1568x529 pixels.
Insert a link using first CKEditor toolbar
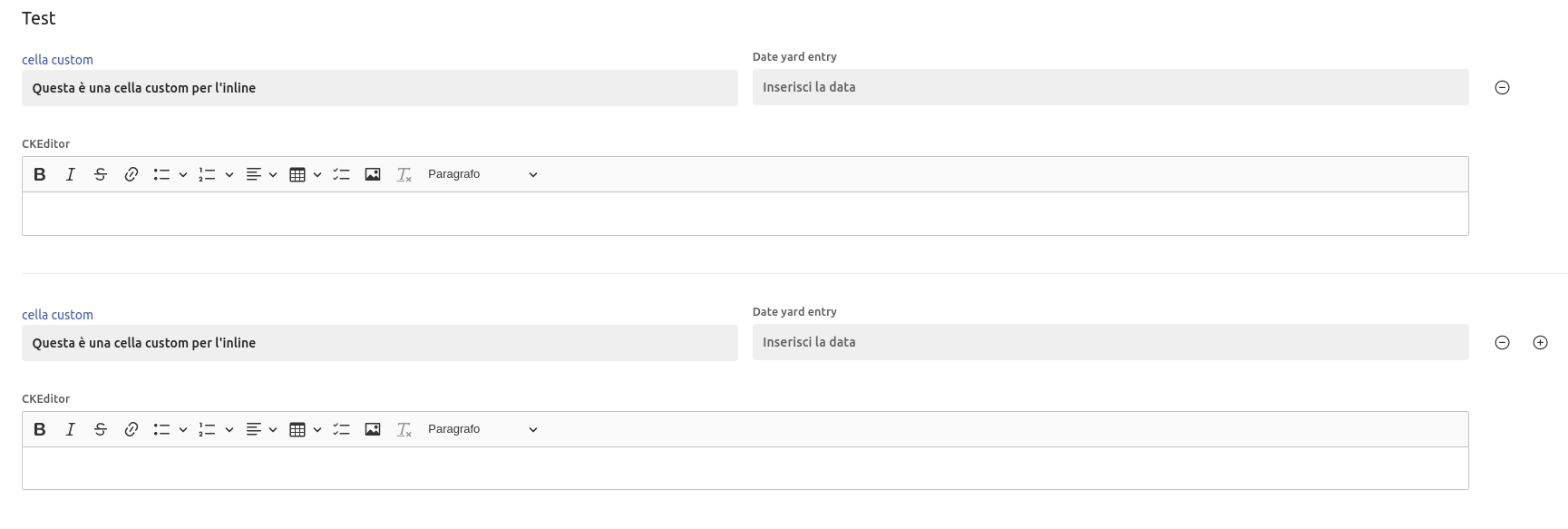[x=131, y=174]
